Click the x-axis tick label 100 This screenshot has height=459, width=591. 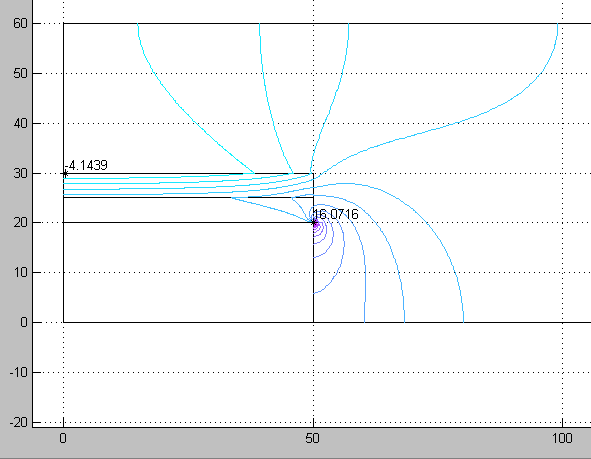(562, 438)
